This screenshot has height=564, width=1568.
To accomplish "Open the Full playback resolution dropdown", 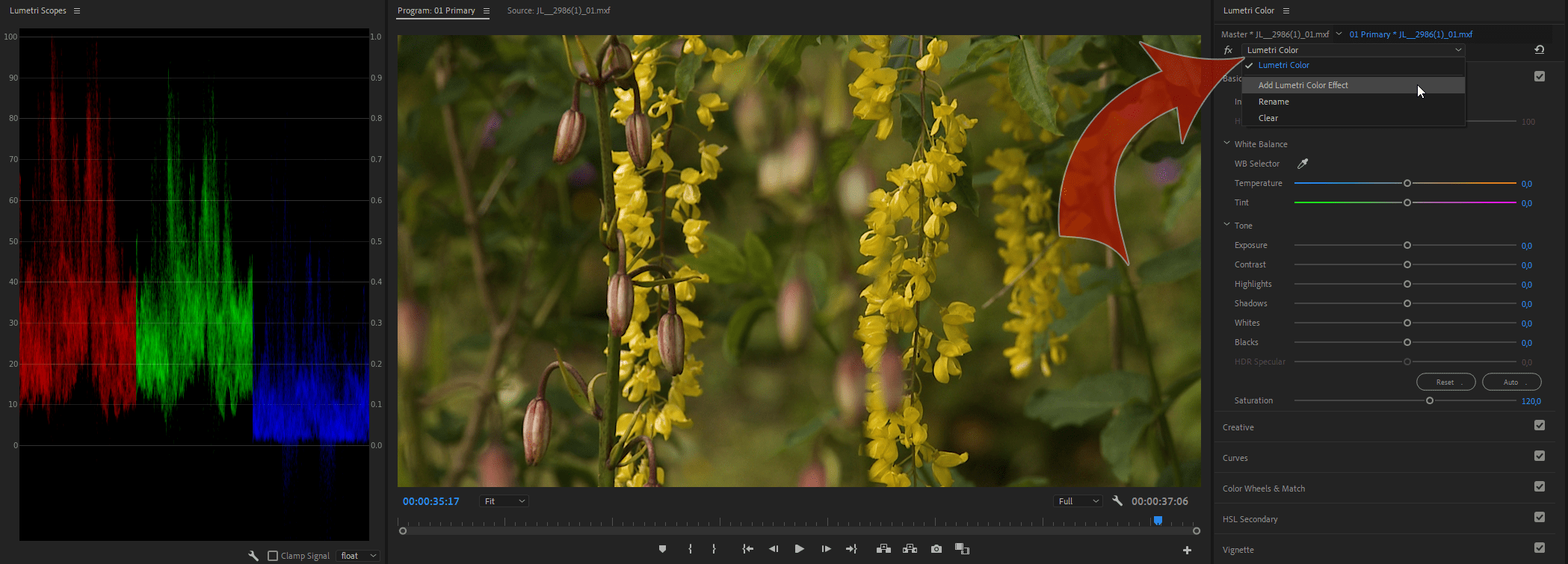I will point(1078,501).
